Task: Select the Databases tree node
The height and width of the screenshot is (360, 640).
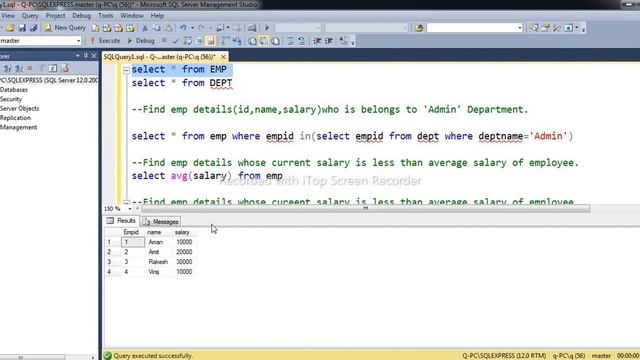Action: point(14,90)
